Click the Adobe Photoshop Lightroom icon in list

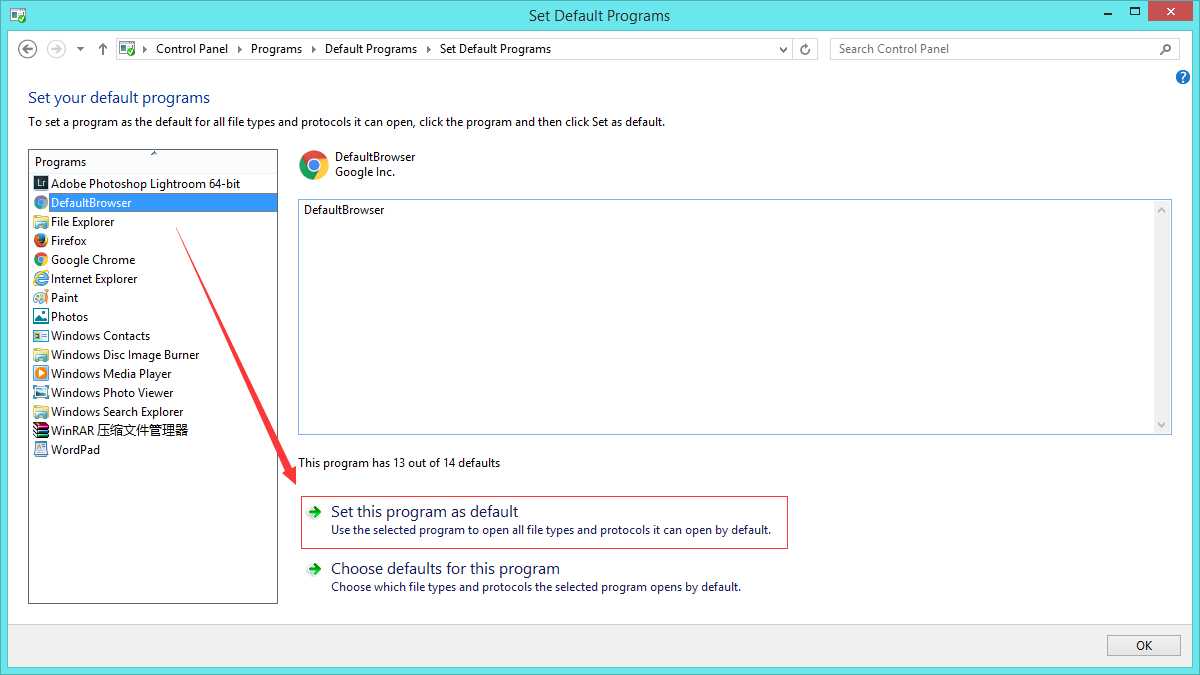pyautogui.click(x=41, y=184)
